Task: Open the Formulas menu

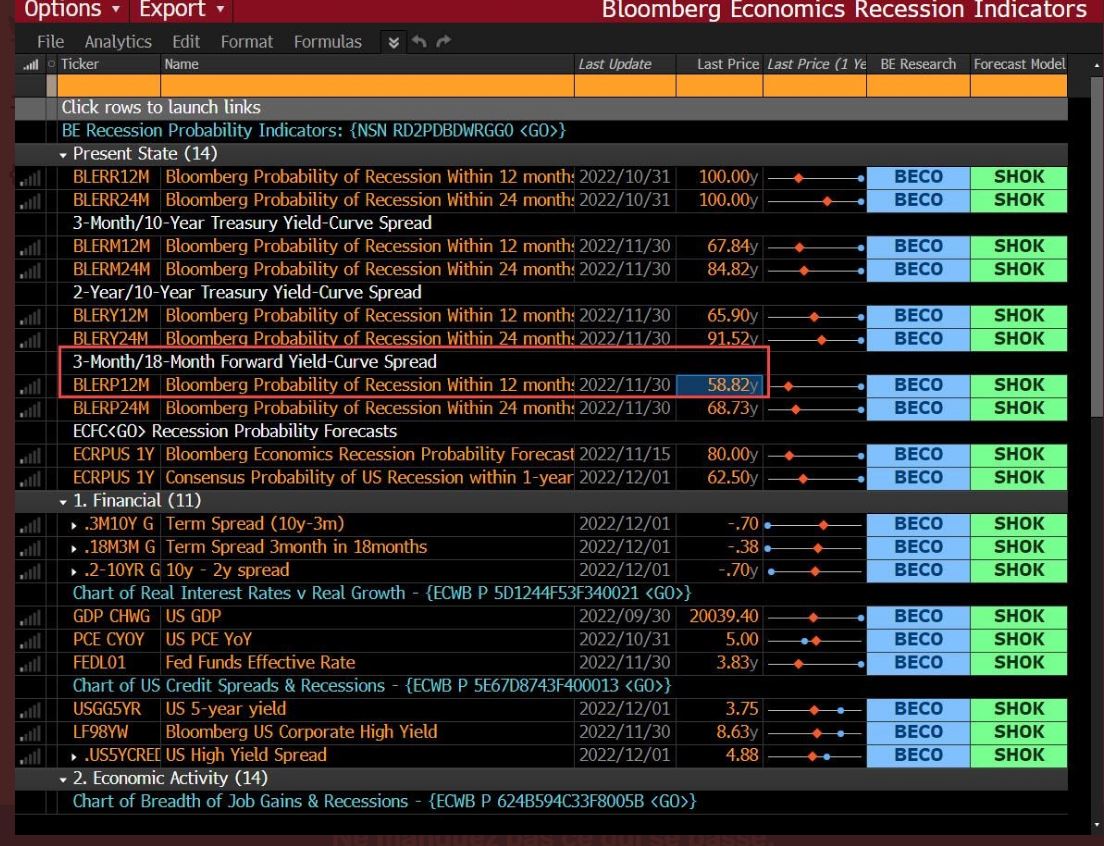Action: (327, 42)
